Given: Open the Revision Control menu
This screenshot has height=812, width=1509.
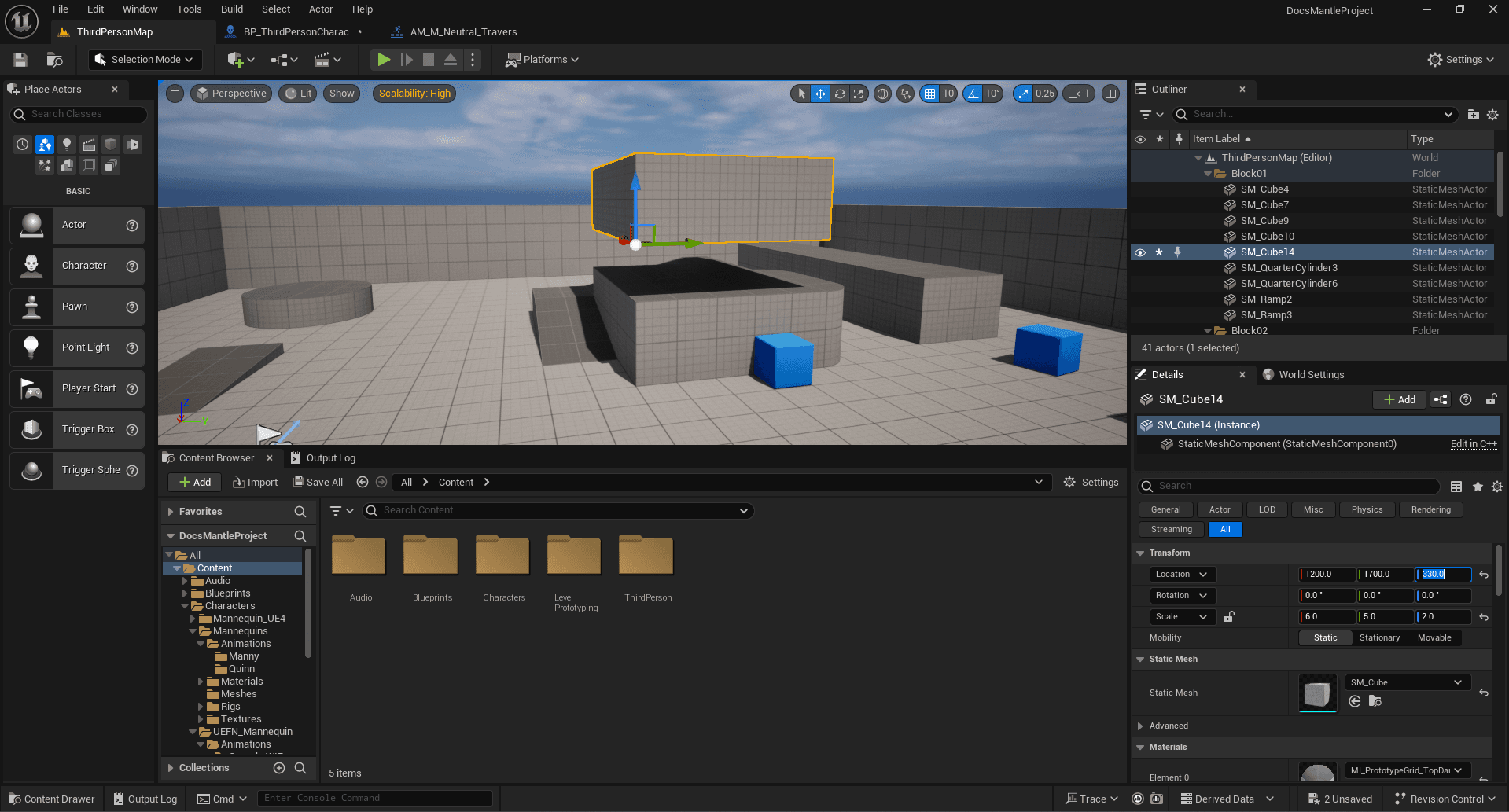Looking at the screenshot, I should click(x=1445, y=799).
